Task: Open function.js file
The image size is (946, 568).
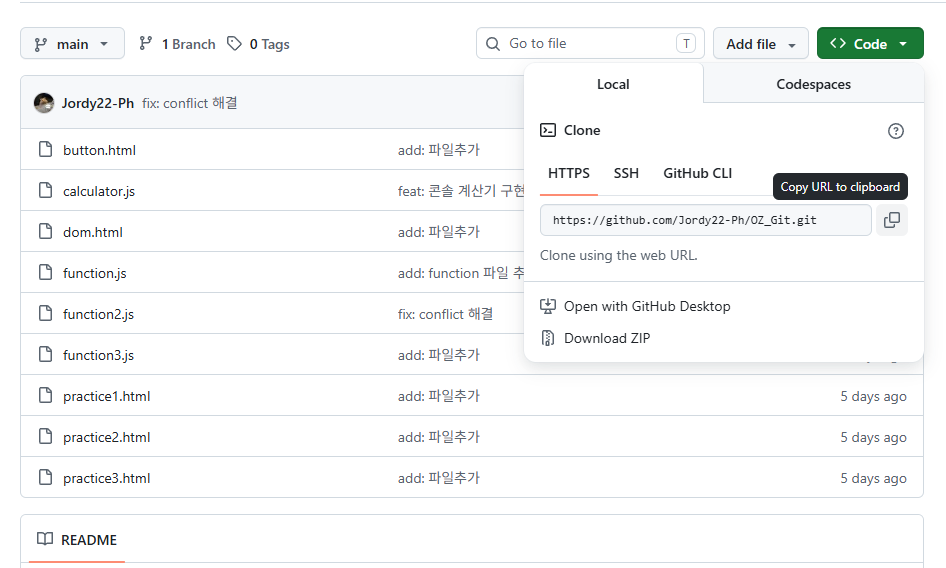Action: pyautogui.click(x=95, y=273)
